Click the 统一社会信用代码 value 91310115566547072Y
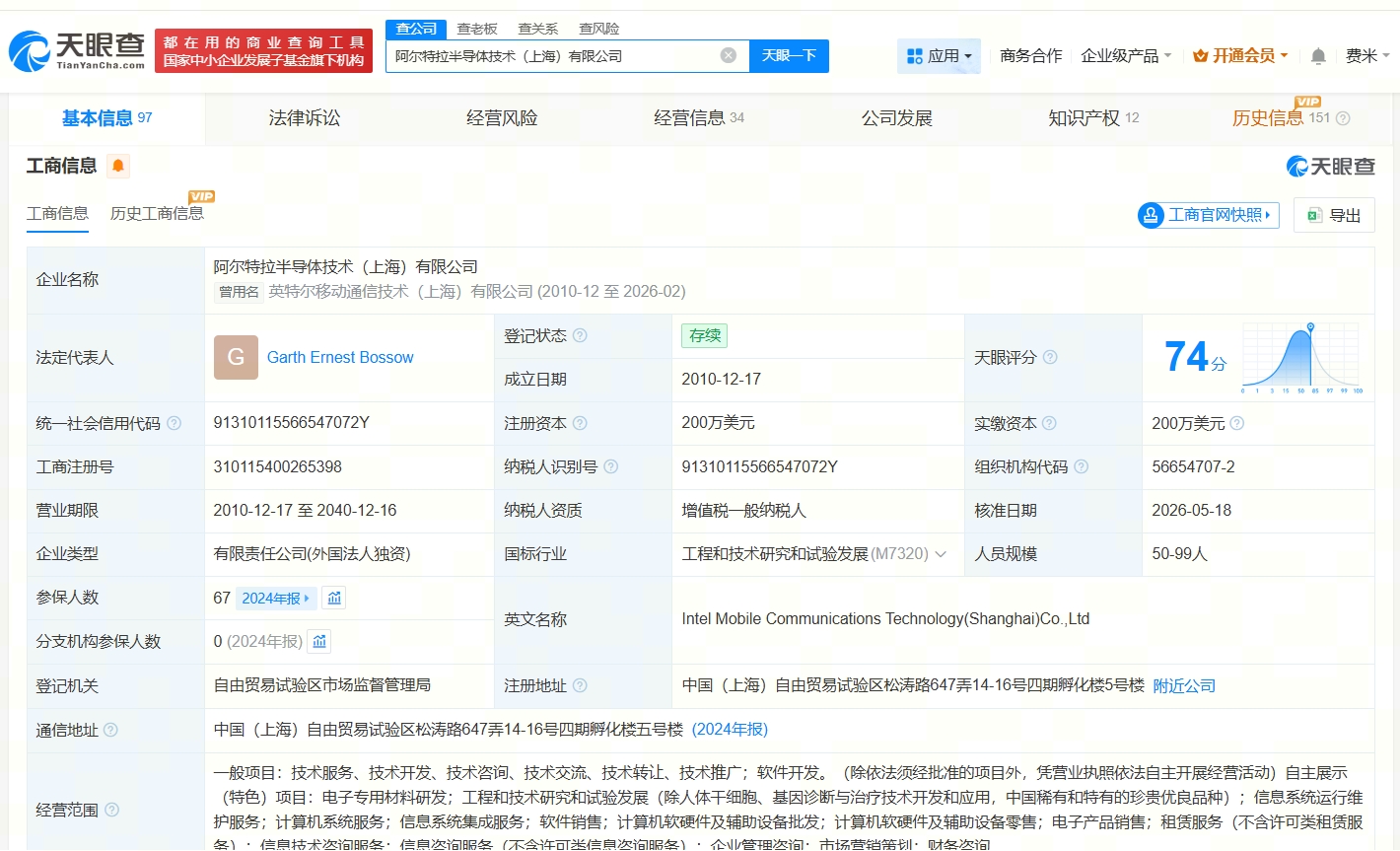The image size is (1400, 851). tap(292, 423)
